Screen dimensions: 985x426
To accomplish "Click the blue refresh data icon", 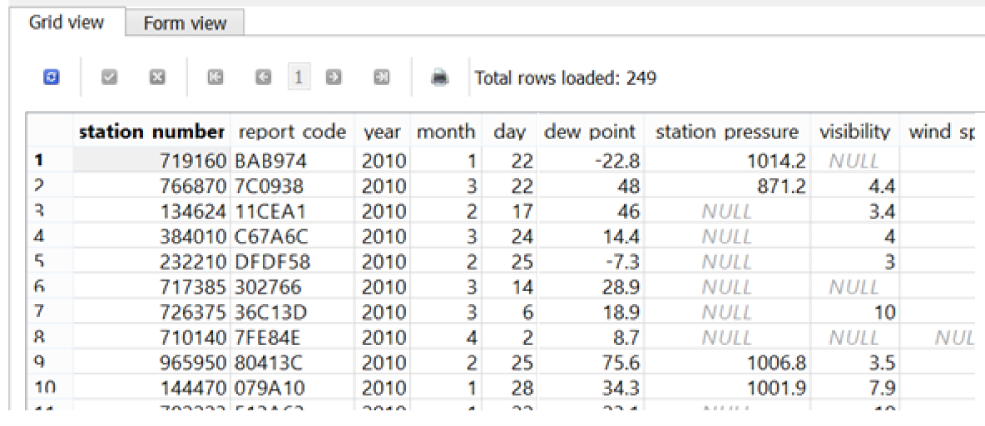I will coord(52,77).
